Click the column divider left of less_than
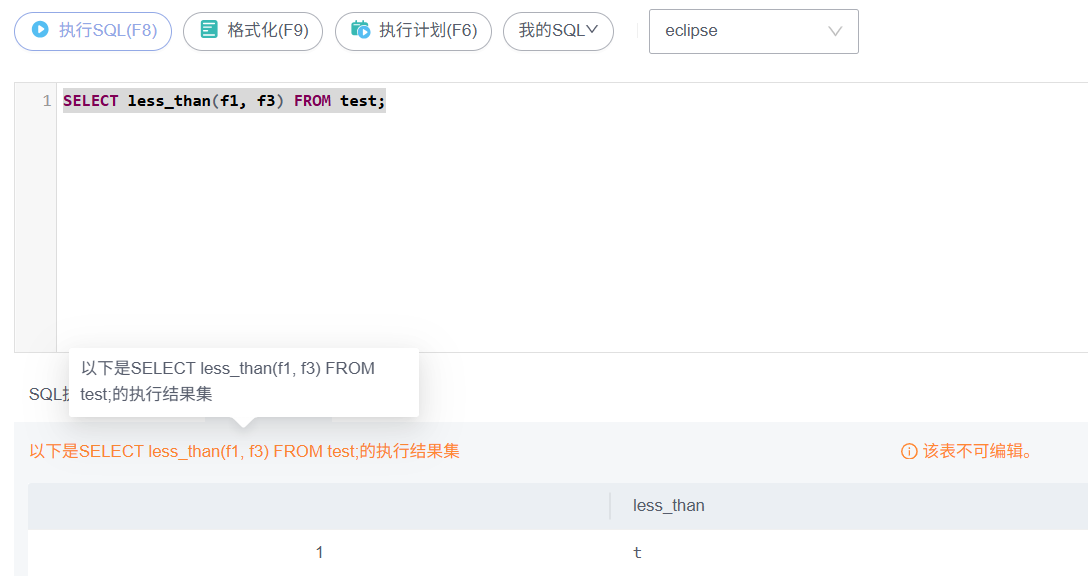This screenshot has width=1088, height=576. [610, 506]
